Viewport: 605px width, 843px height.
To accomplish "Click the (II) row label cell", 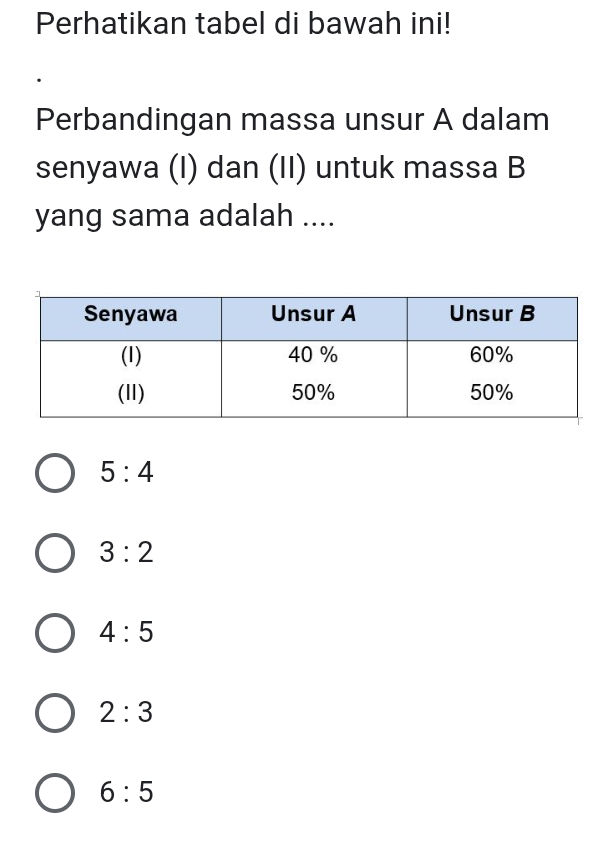I will [130, 390].
